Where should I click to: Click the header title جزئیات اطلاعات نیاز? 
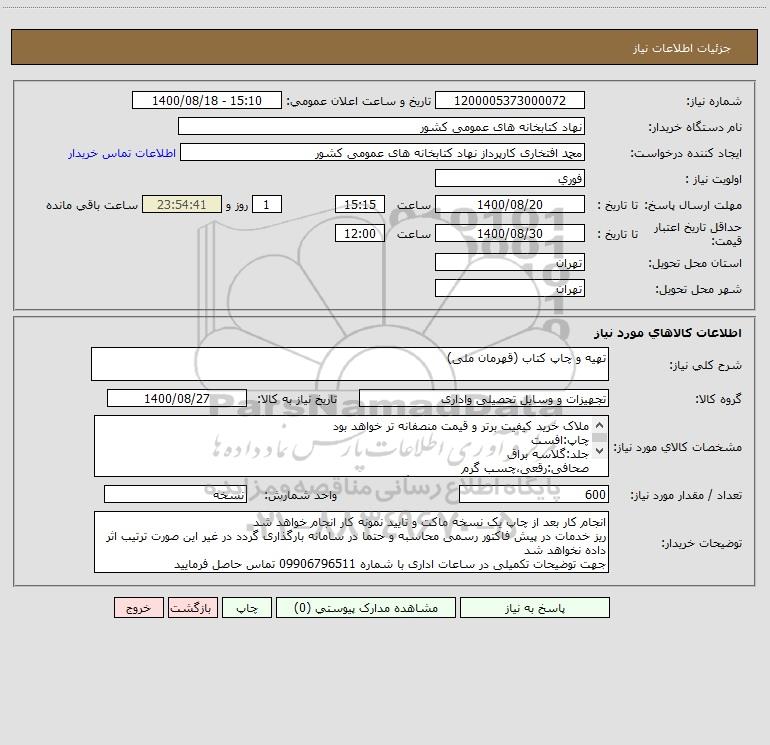[x=682, y=48]
